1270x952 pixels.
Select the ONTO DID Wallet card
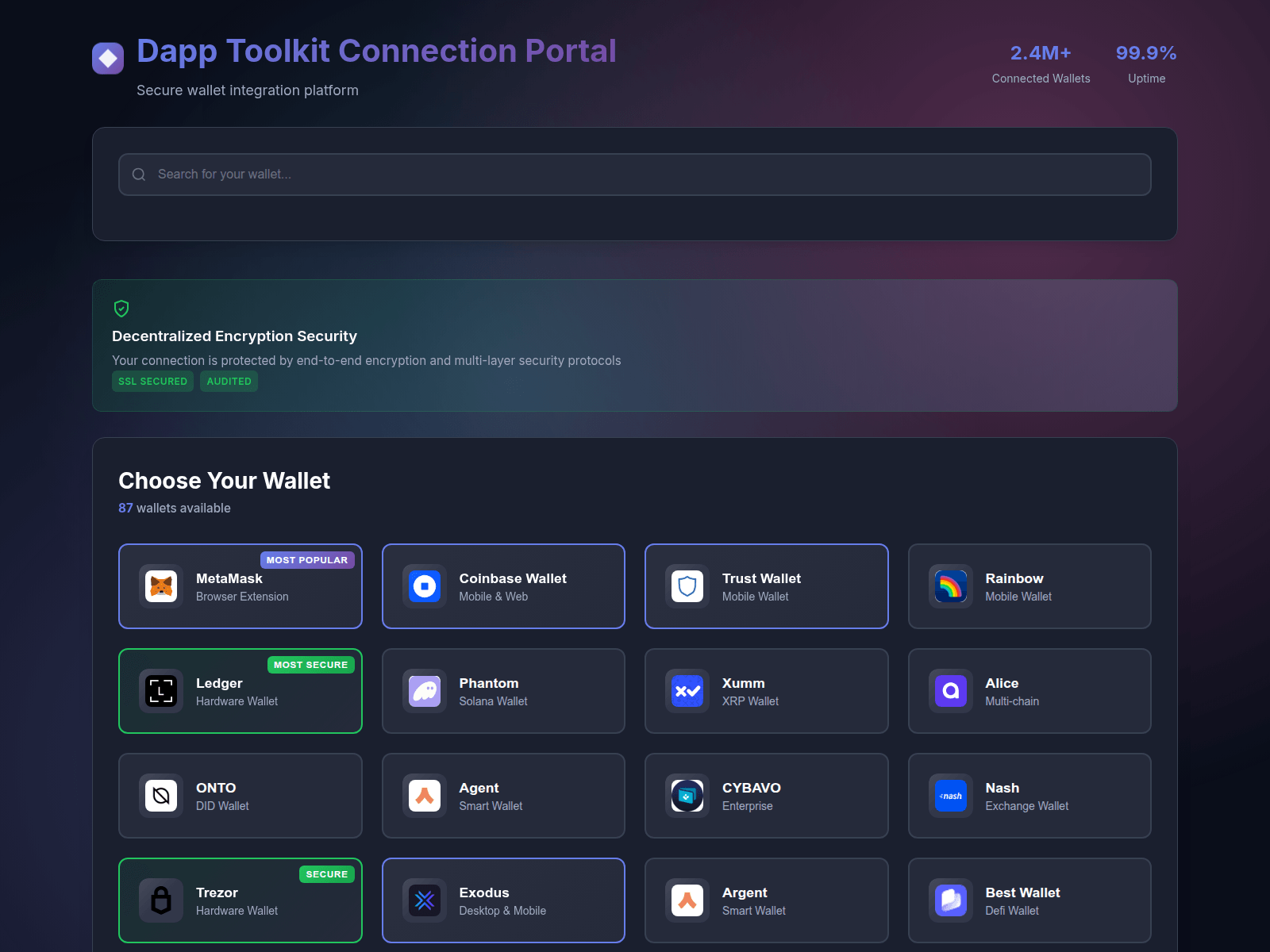click(241, 796)
